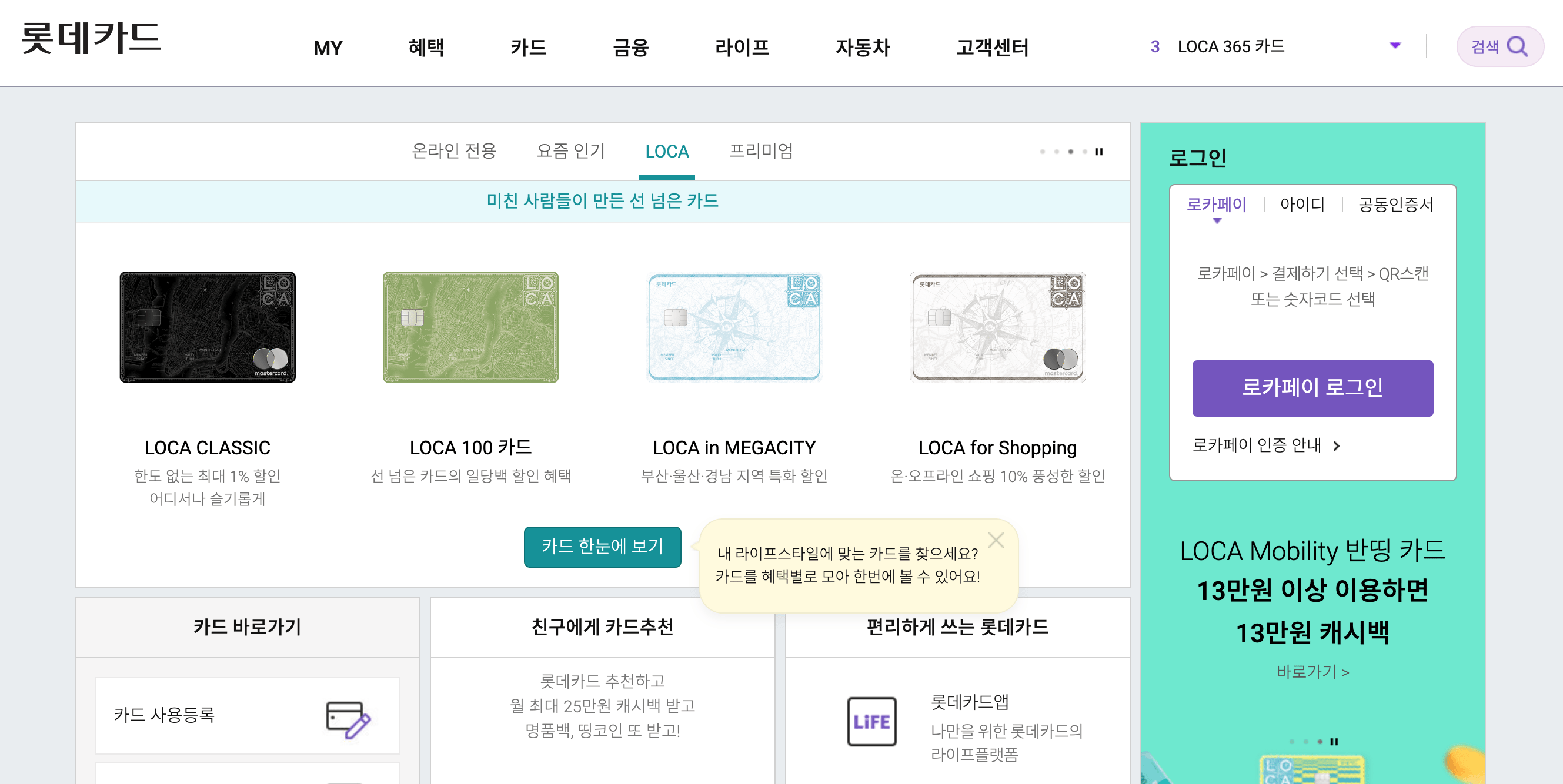Open the 고객센터 menu
The image size is (1563, 784).
pos(992,47)
